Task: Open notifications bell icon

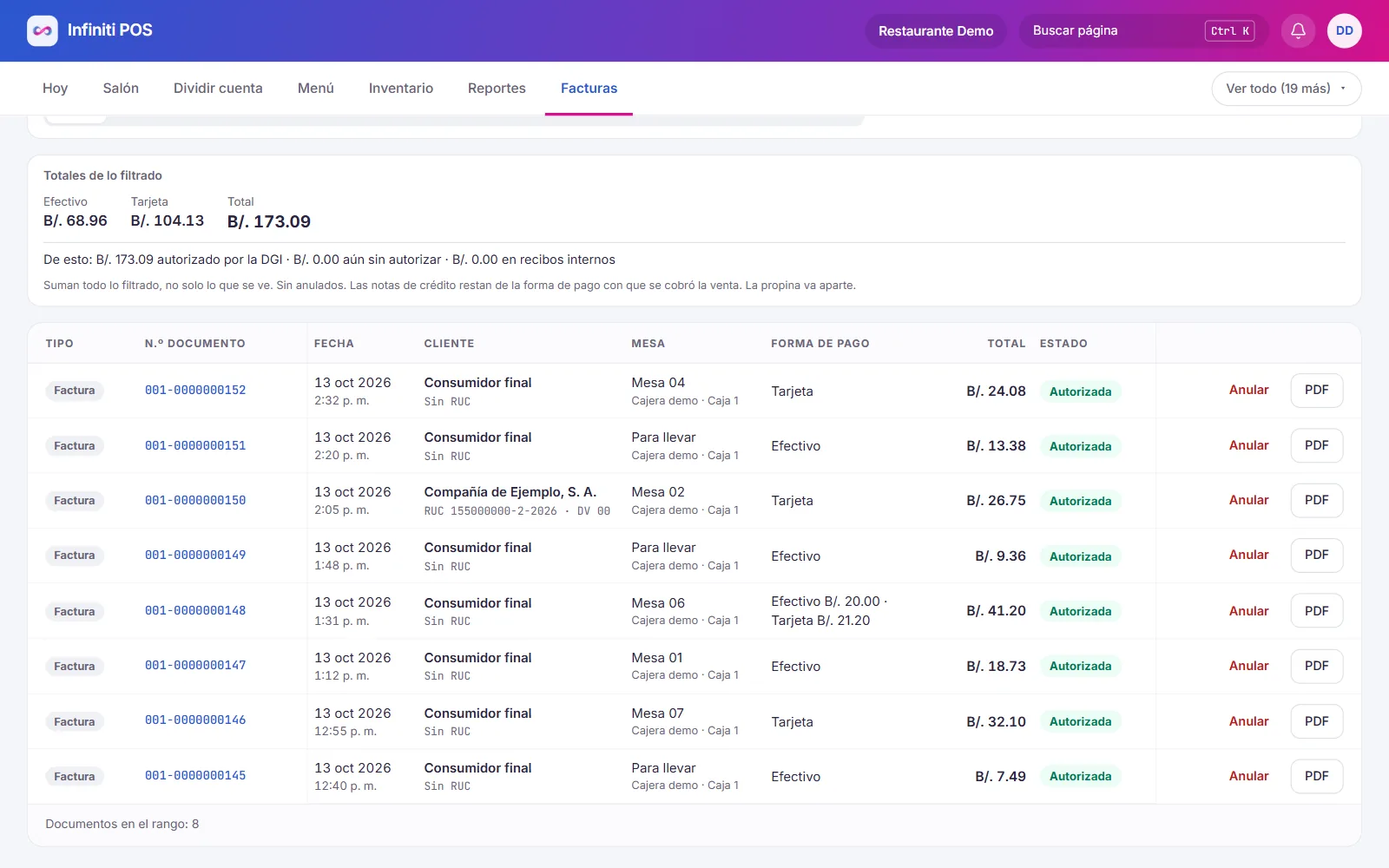Action: [x=1298, y=30]
